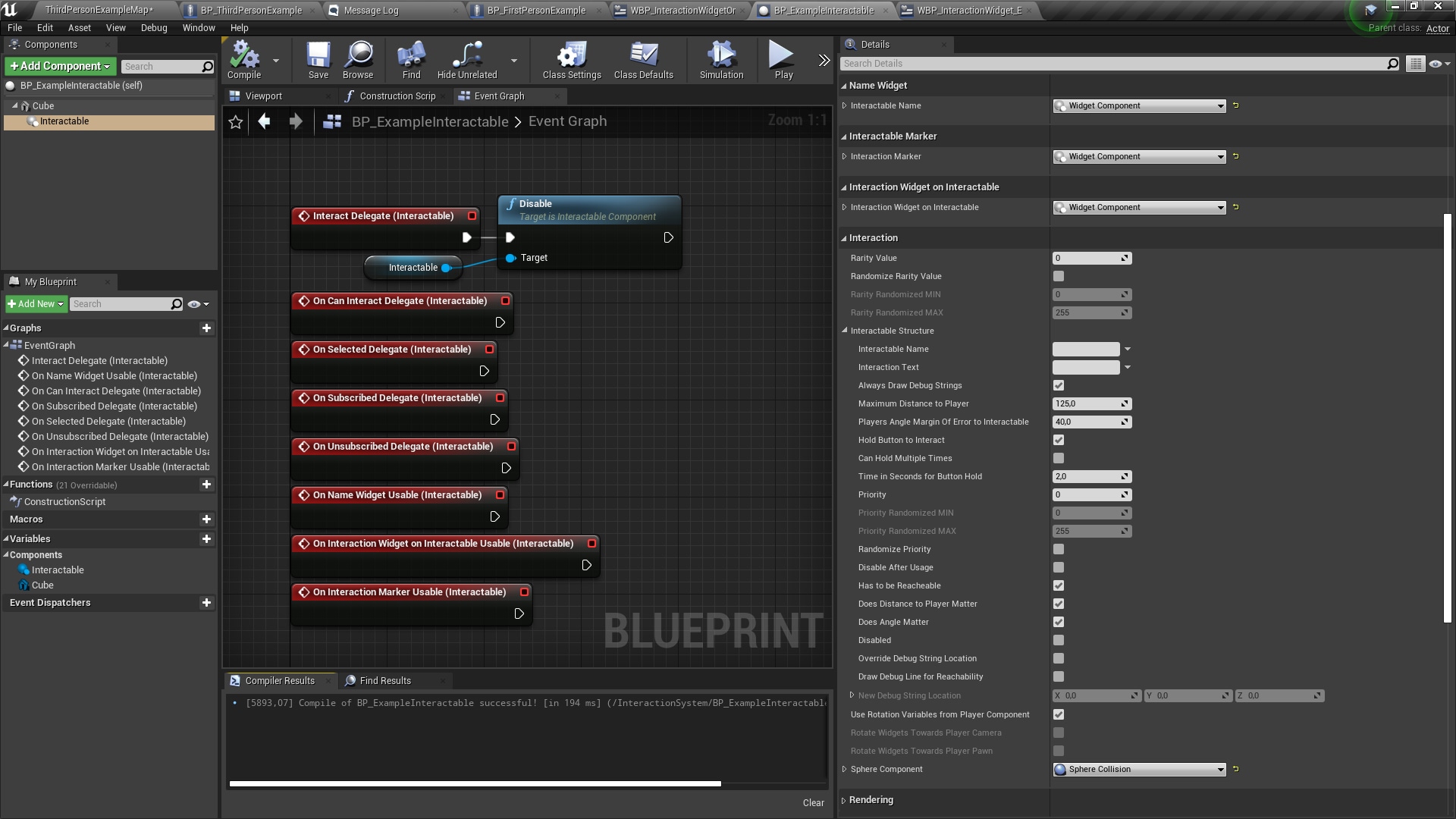Activate Hide Unrelated nodes
Viewport: 1456px width, 819px height.
click(x=467, y=61)
